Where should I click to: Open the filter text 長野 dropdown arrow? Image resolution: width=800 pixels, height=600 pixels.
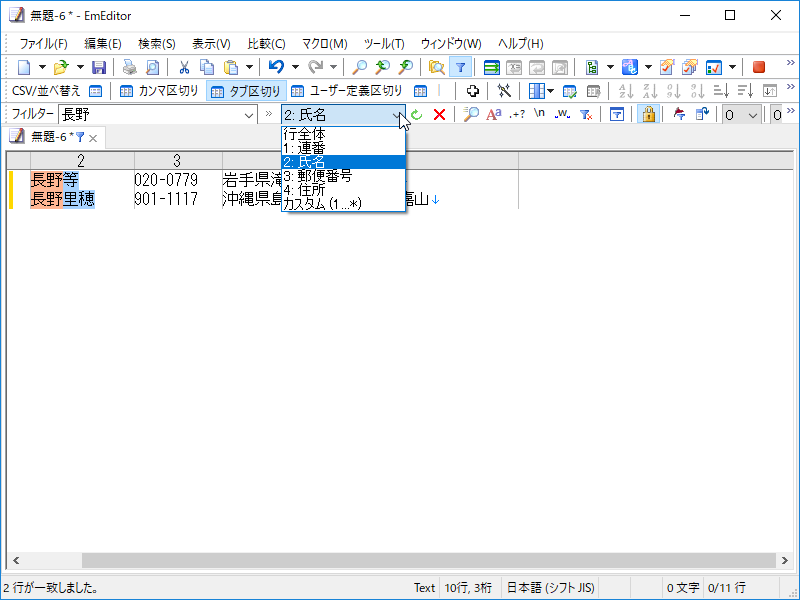pyautogui.click(x=249, y=115)
